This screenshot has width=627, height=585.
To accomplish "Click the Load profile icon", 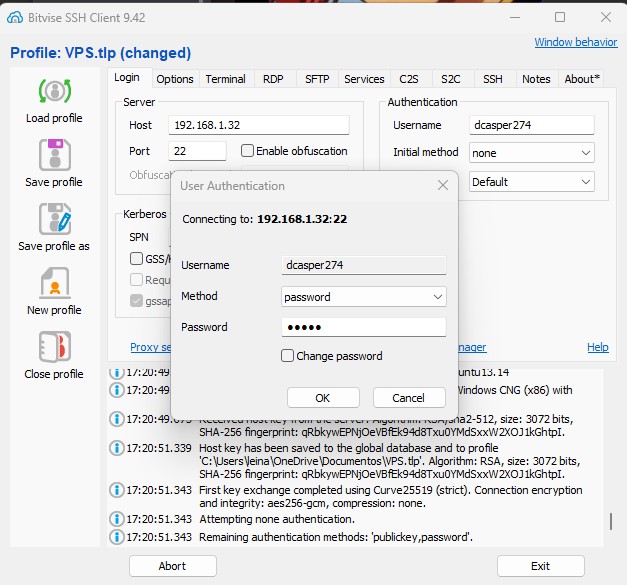I will (54, 91).
